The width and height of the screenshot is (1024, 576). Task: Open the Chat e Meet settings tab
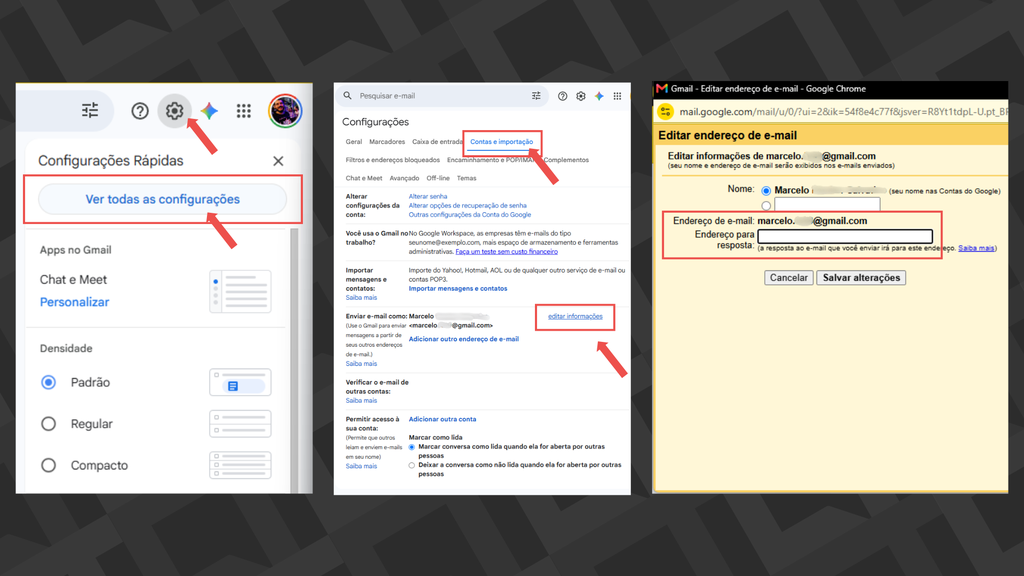pyautogui.click(x=364, y=178)
